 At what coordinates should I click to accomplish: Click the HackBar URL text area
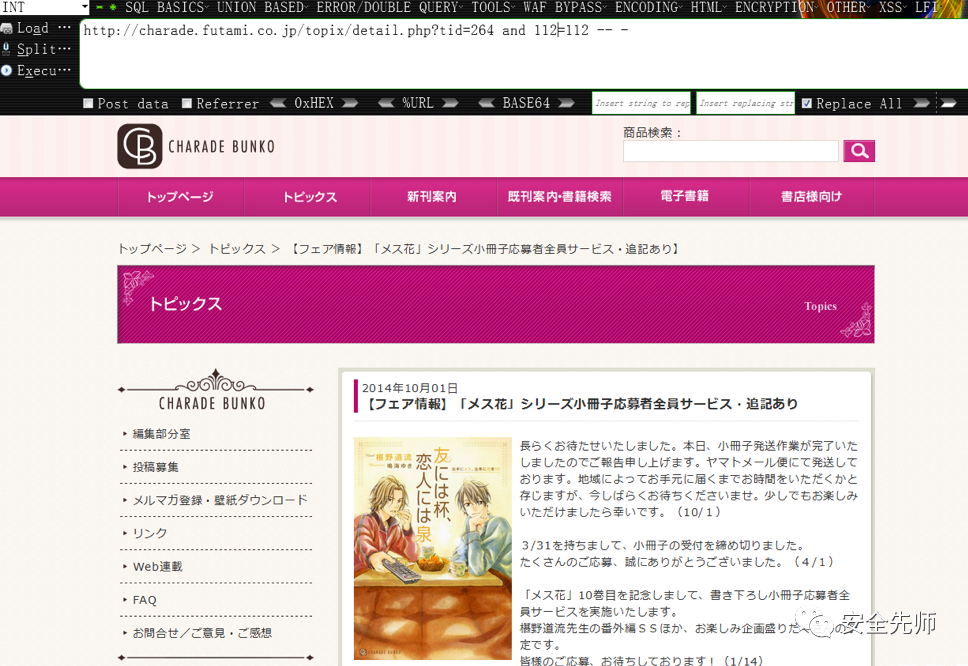click(x=524, y=54)
